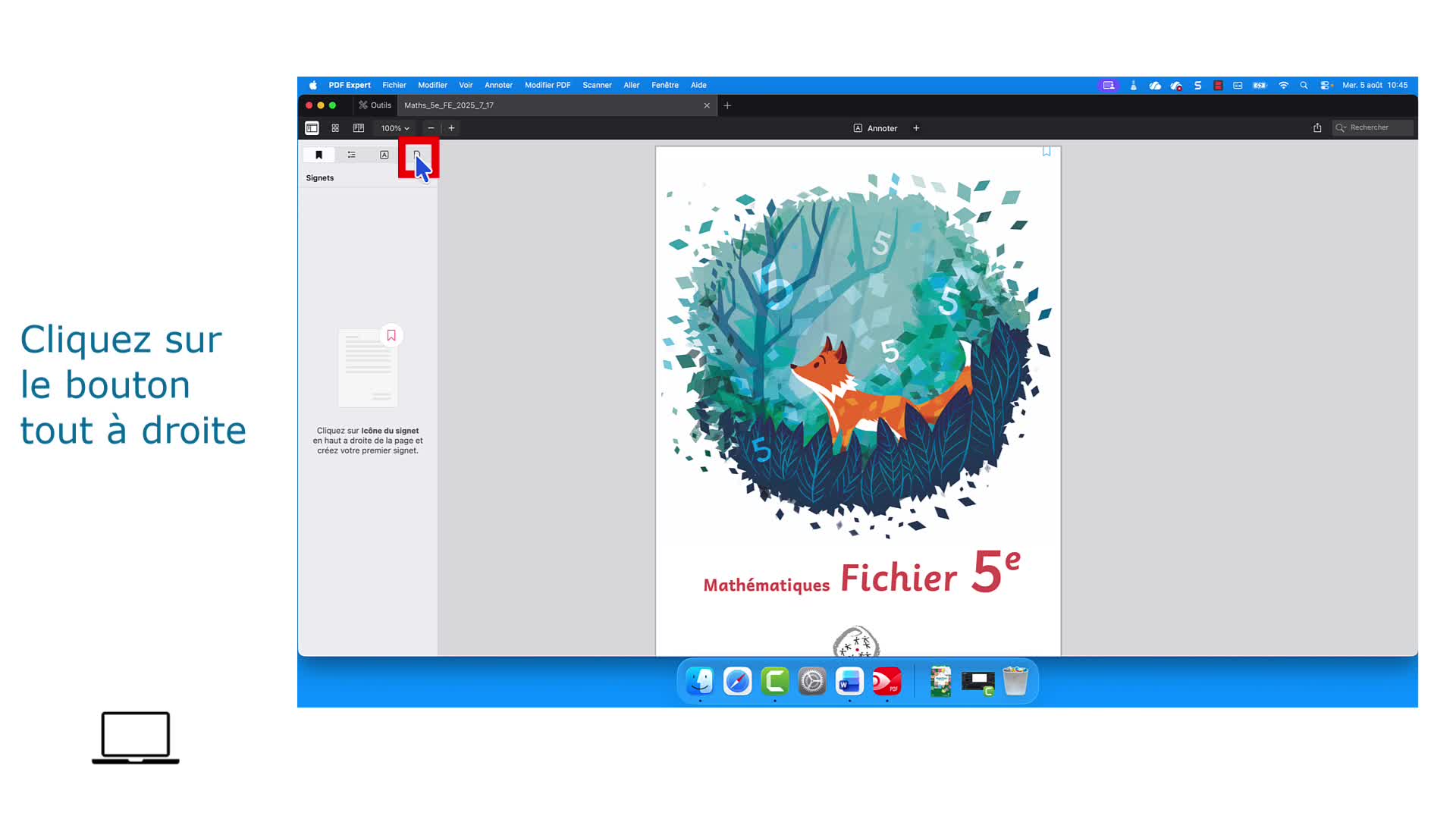Zoom in with the plus button beside 100%
Viewport: 1456px width, 819px height.
click(451, 128)
